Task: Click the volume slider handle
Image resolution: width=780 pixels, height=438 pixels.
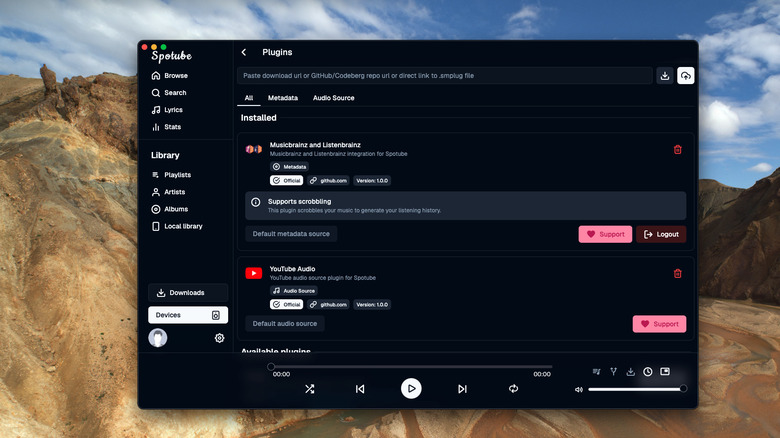Action: point(683,389)
